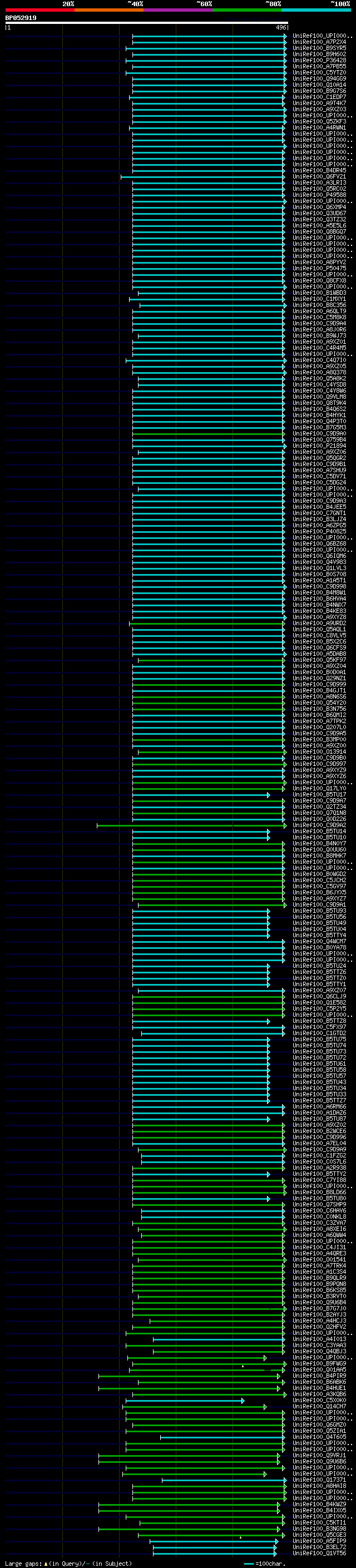
Task: Select hit UniRef100_Q6CLJ9
Action: tap(319, 996)
